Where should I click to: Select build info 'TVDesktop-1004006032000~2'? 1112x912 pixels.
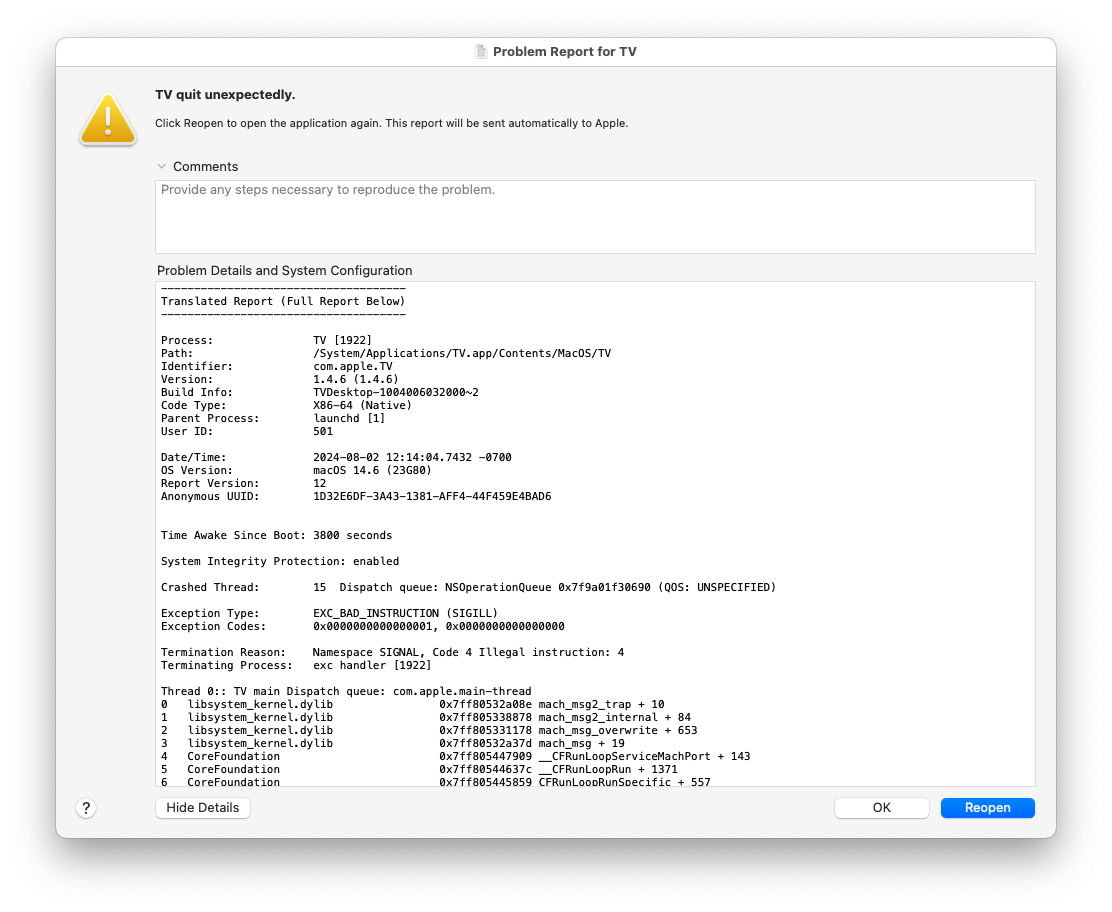coord(396,392)
